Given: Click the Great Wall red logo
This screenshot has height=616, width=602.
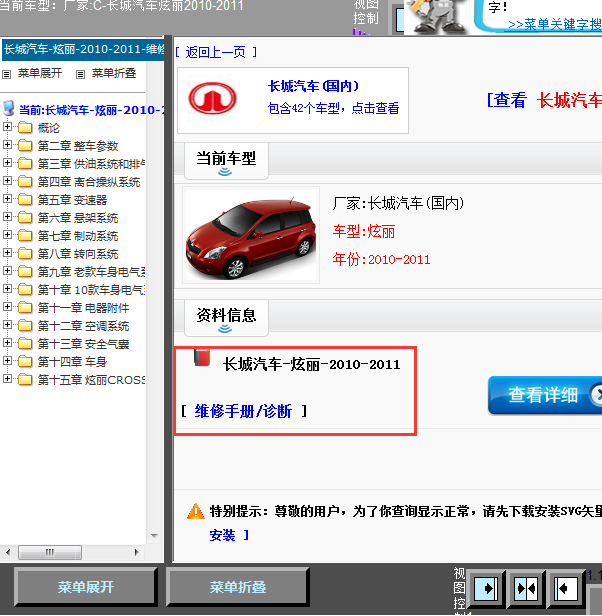Looking at the screenshot, I should pyautogui.click(x=213, y=98).
